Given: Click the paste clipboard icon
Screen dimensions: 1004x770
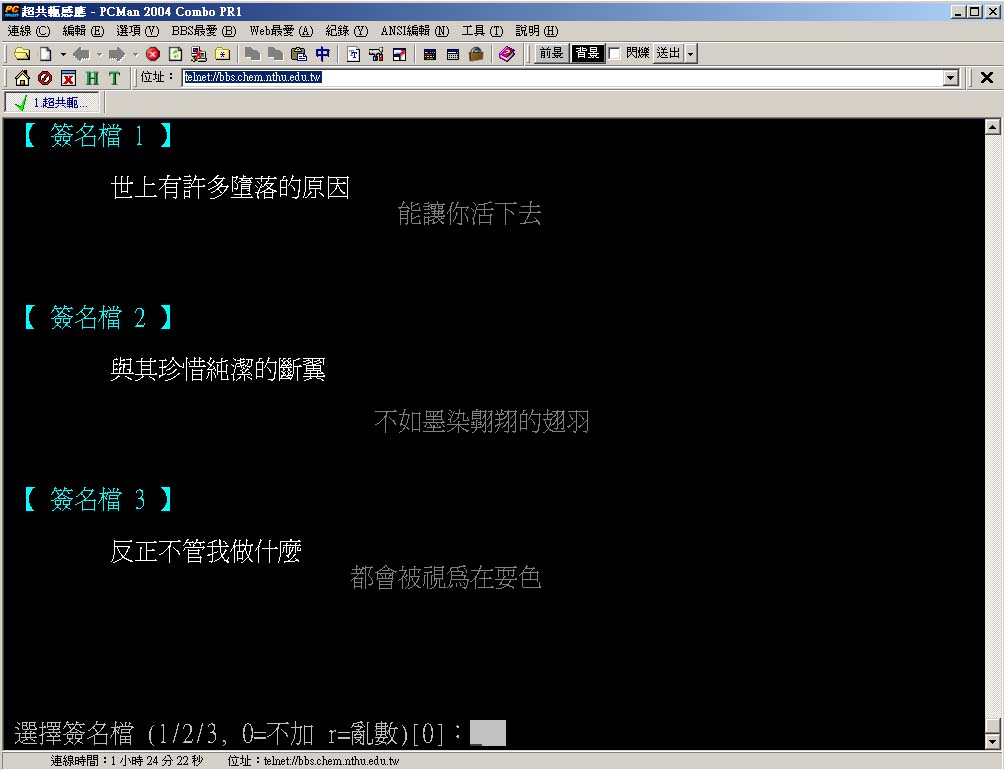Looking at the screenshot, I should [x=298, y=54].
